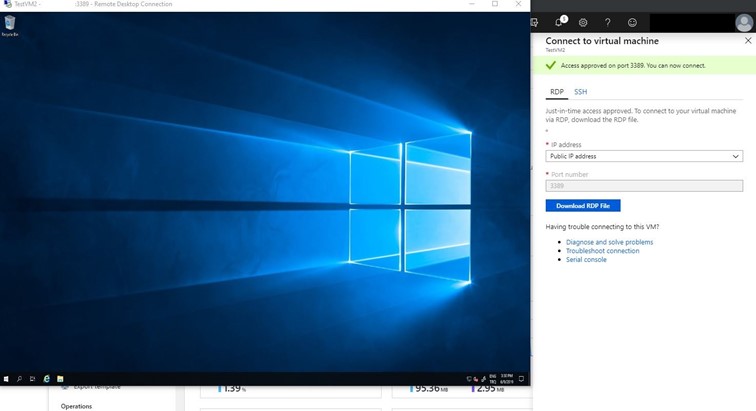This screenshot has height=411, width=756.
Task: Open the Azure account avatar menu
Action: pos(744,22)
